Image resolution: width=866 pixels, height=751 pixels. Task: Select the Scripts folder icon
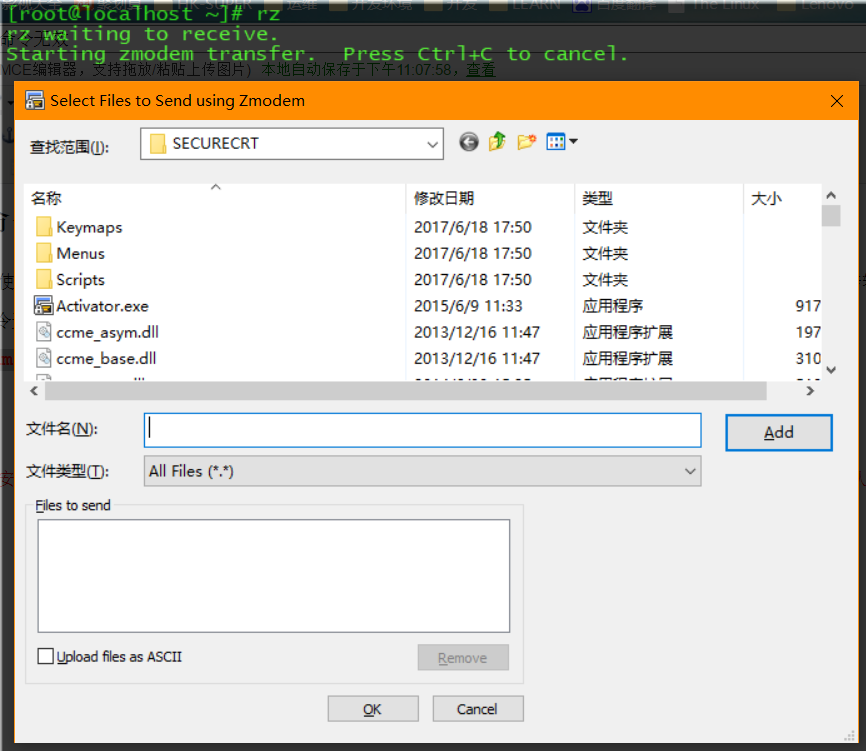tap(44, 279)
